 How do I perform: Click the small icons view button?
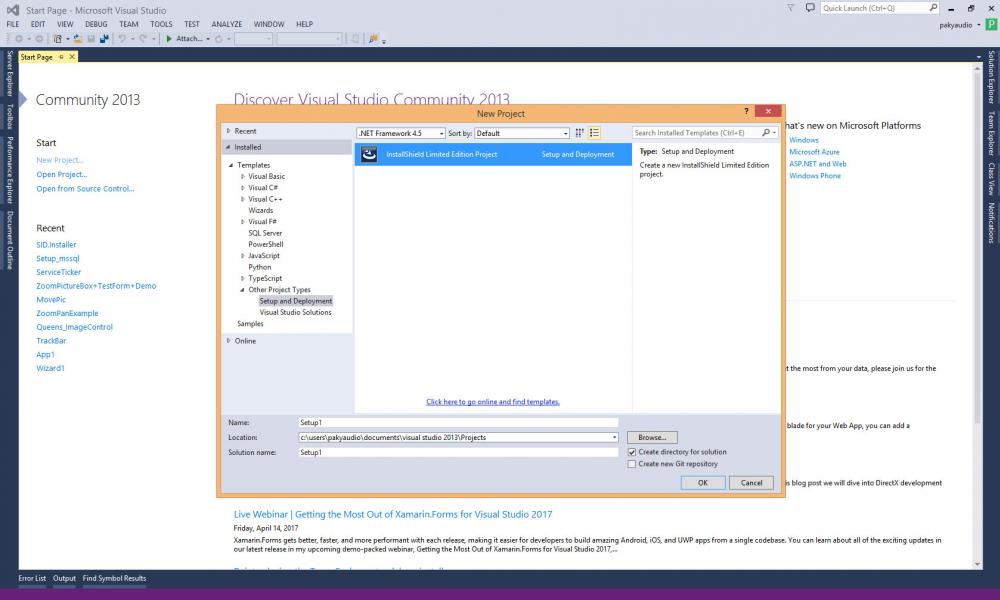[x=580, y=133]
